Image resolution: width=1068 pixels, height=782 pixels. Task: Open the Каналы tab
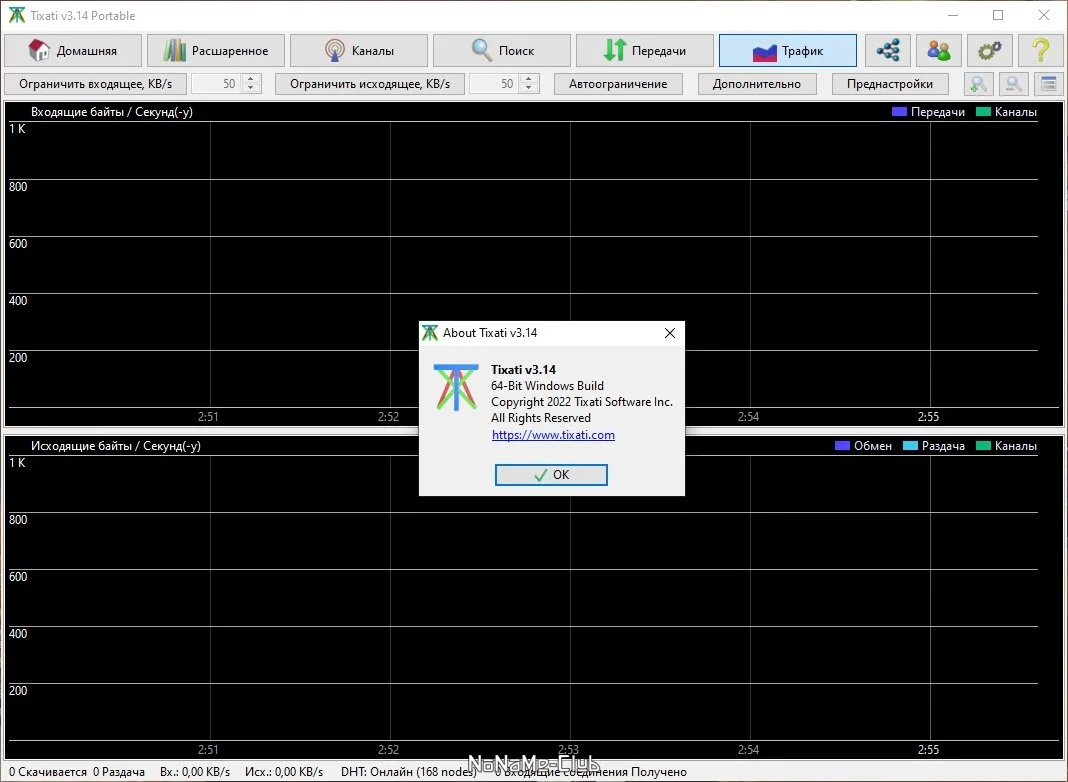(x=359, y=50)
